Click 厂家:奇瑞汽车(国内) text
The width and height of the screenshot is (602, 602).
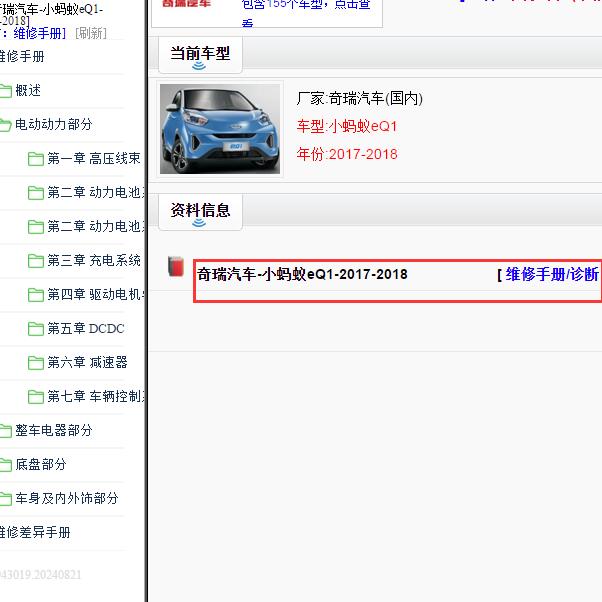[359, 99]
